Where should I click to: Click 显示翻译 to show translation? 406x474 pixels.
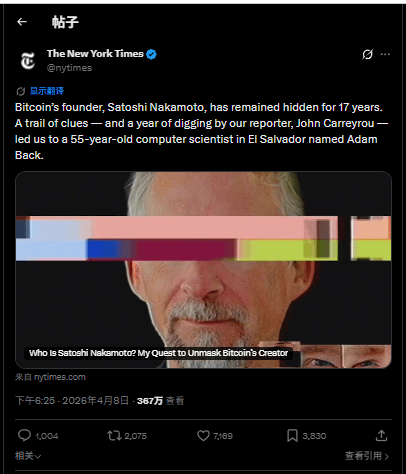click(47, 91)
